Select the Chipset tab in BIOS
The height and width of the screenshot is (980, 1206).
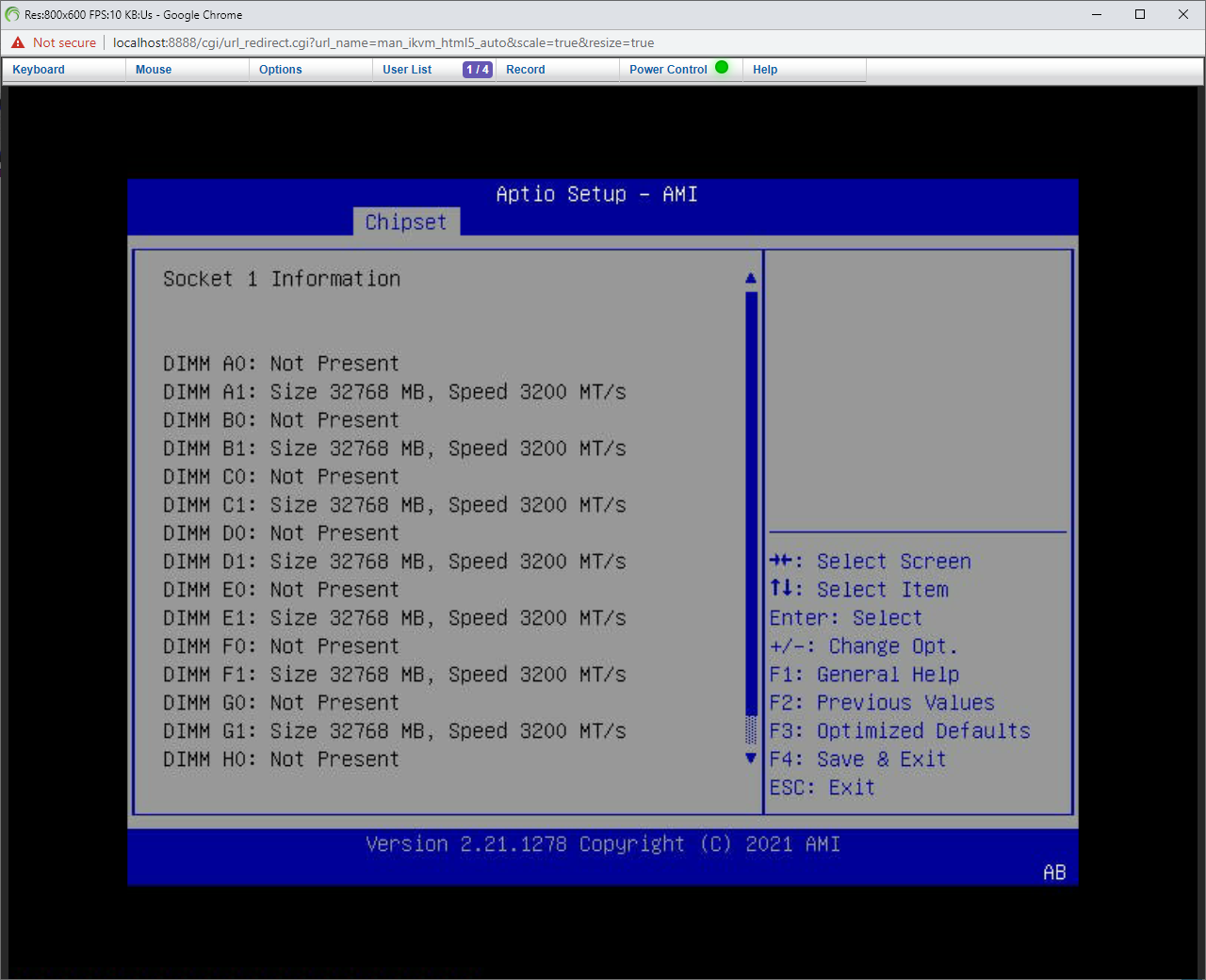pyautogui.click(x=406, y=221)
